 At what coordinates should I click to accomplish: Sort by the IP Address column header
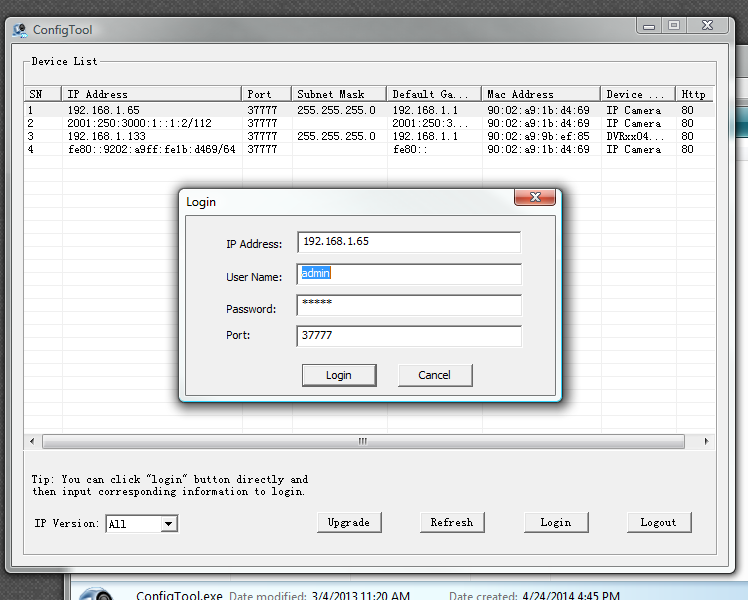click(x=150, y=94)
